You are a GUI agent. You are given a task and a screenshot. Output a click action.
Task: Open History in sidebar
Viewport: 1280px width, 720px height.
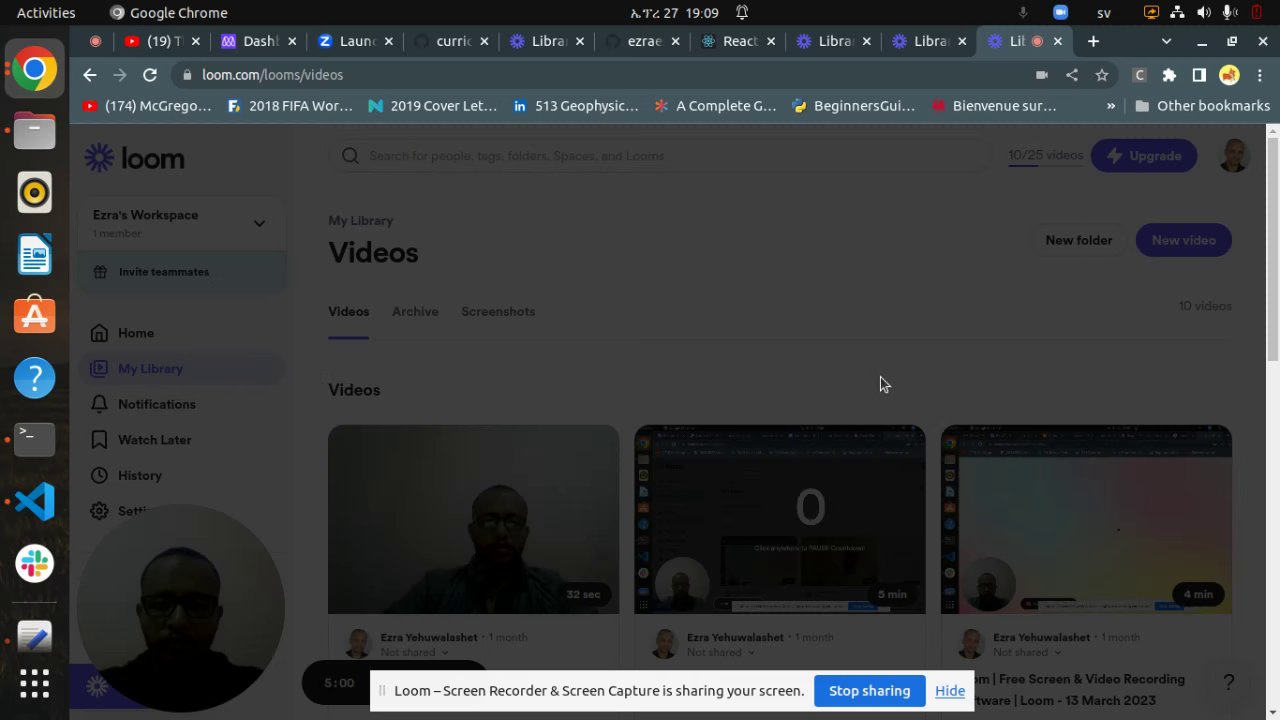point(139,476)
